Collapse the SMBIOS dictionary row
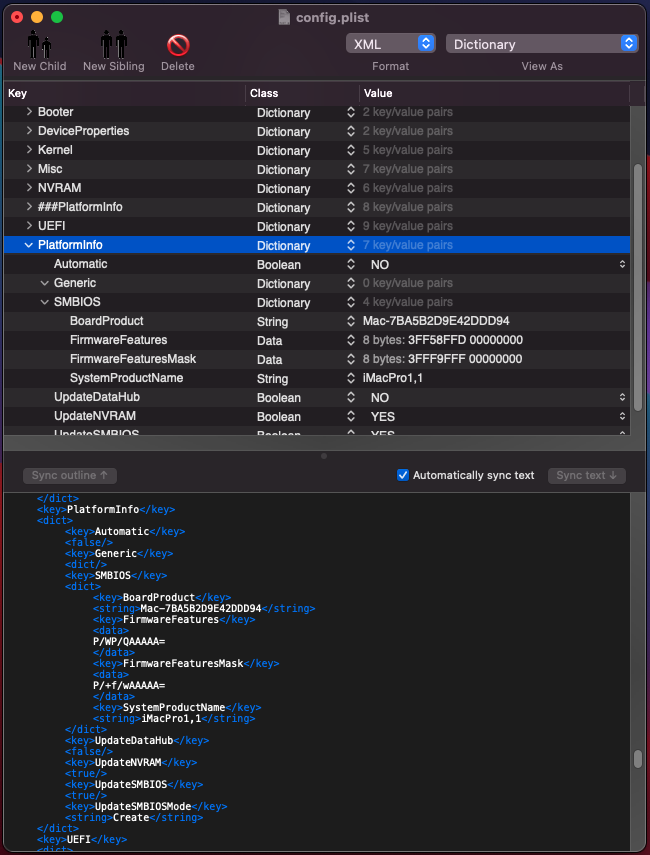 click(x=44, y=302)
